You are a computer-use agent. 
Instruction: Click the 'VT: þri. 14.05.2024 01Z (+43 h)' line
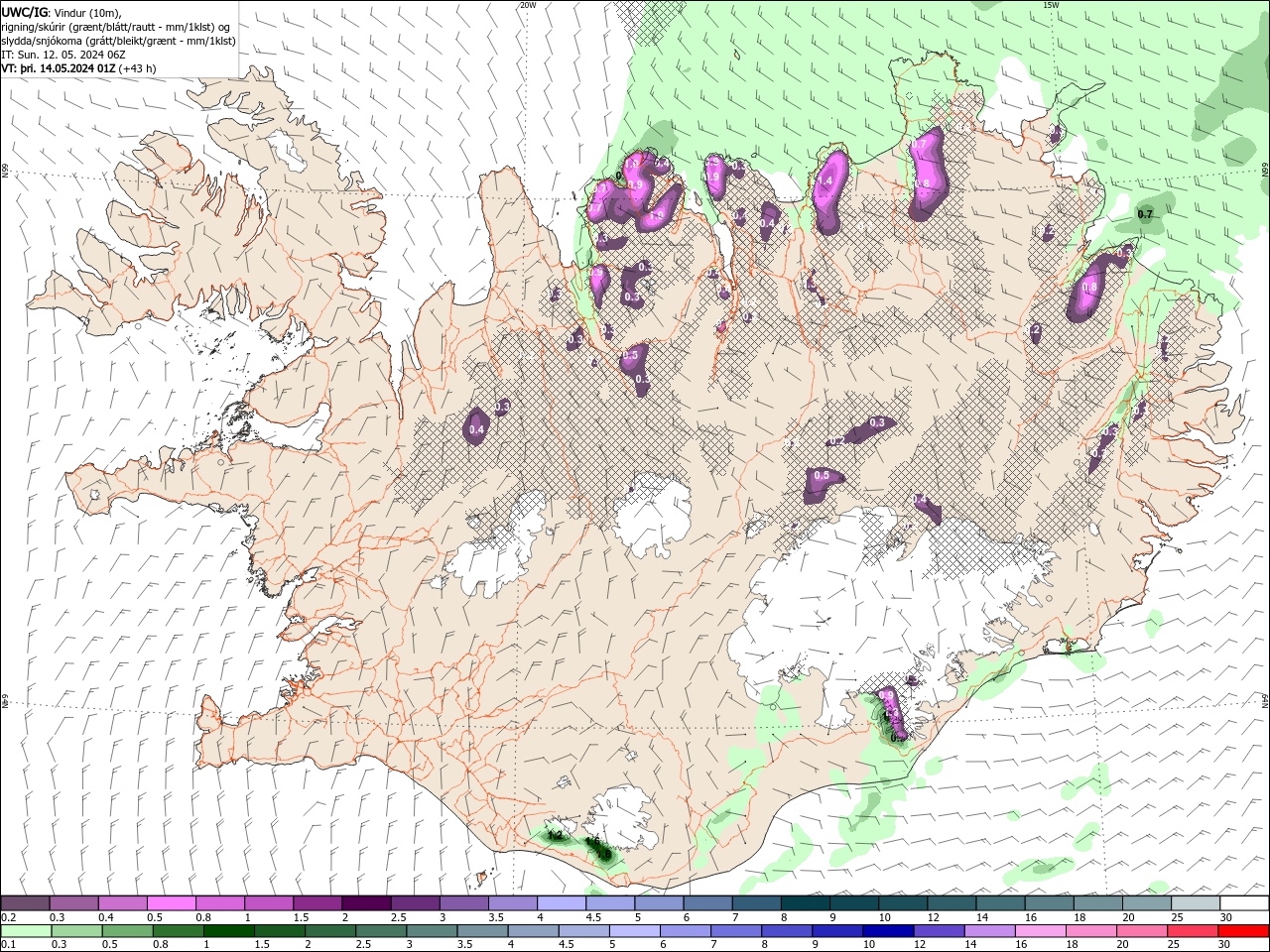pos(79,68)
